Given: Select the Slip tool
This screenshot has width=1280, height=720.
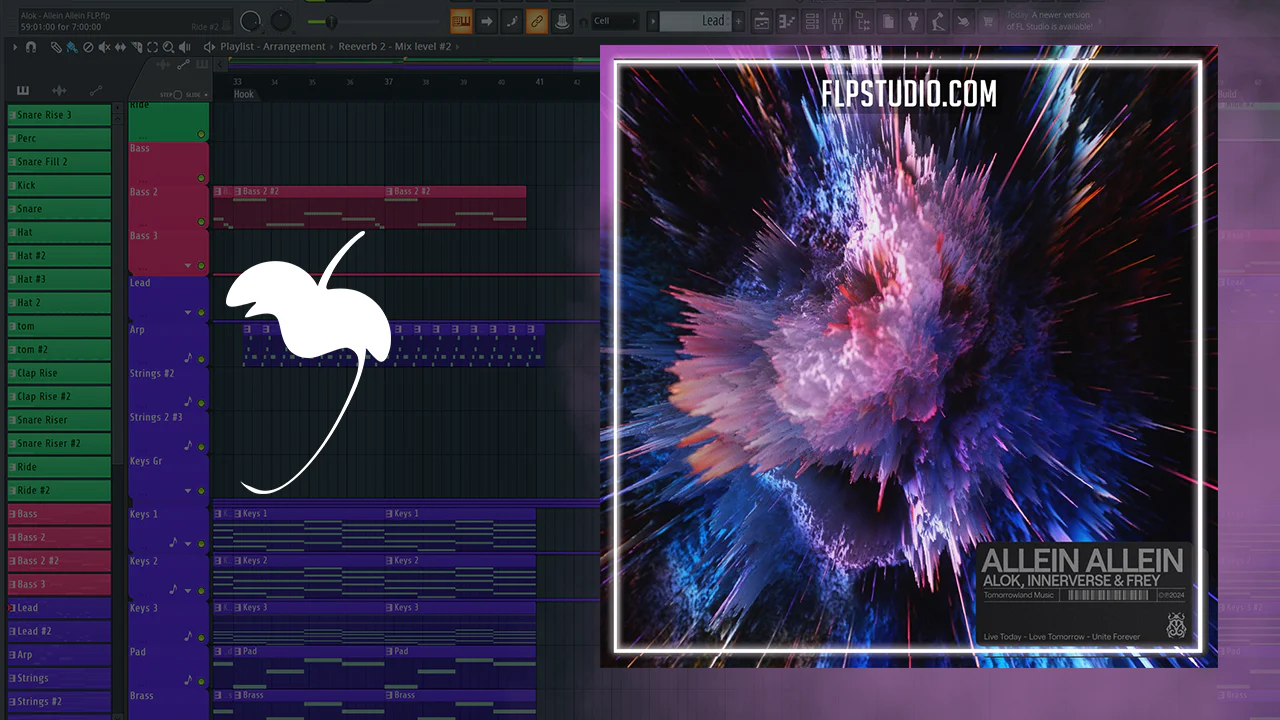Looking at the screenshot, I should point(120,47).
